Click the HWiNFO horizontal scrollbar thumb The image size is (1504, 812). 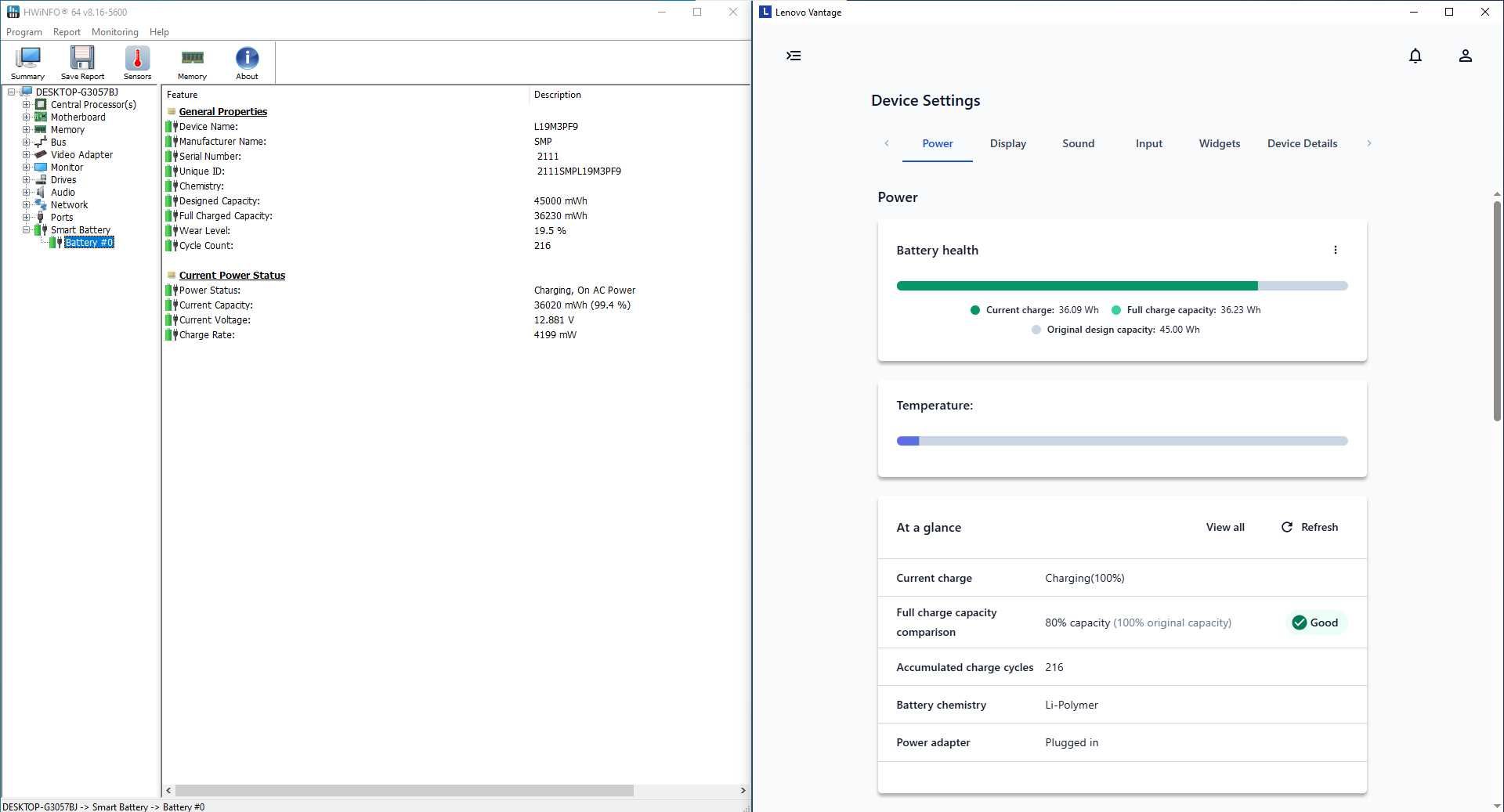click(x=404, y=790)
